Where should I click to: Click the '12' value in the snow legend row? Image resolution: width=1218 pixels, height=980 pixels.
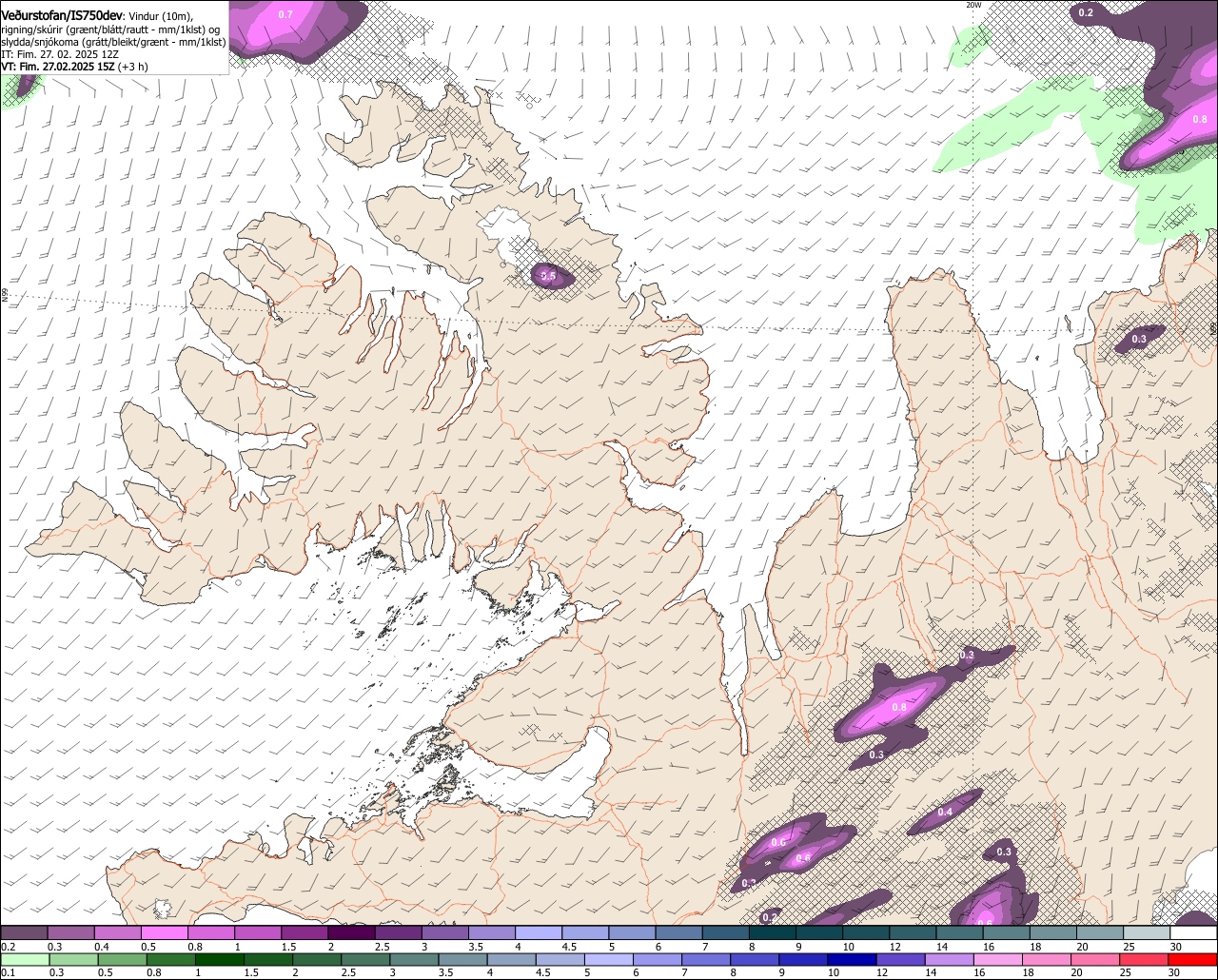[x=894, y=947]
